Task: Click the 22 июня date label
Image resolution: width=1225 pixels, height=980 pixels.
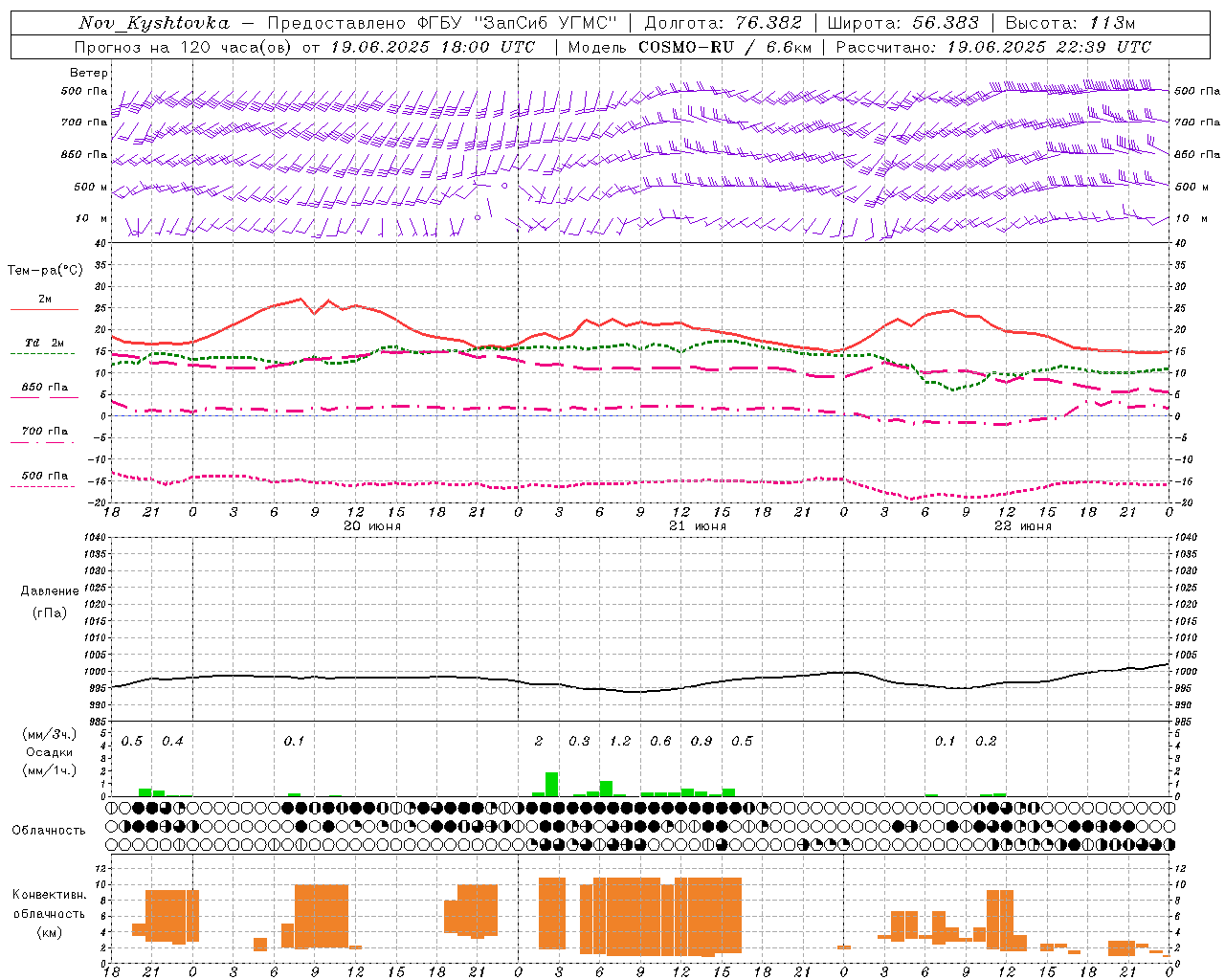Action: (1023, 526)
